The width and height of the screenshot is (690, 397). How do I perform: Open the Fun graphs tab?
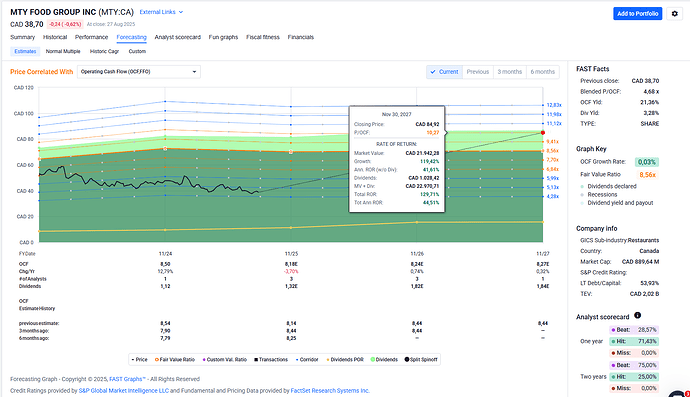pyautogui.click(x=223, y=37)
